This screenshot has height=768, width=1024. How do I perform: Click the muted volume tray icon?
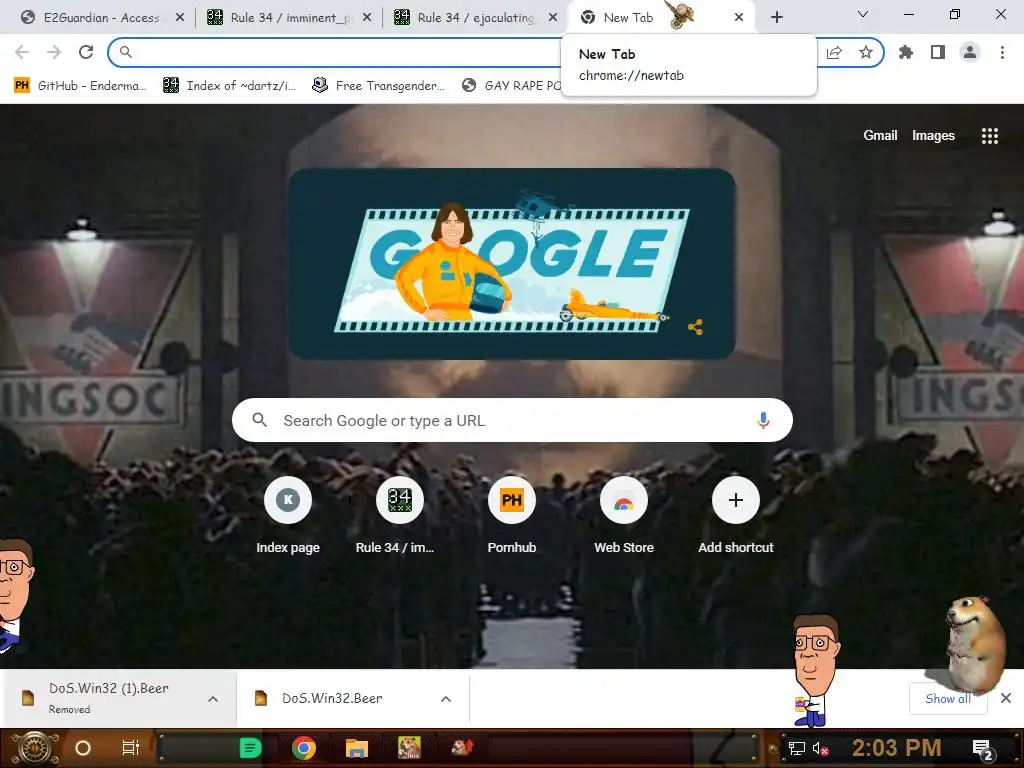820,748
